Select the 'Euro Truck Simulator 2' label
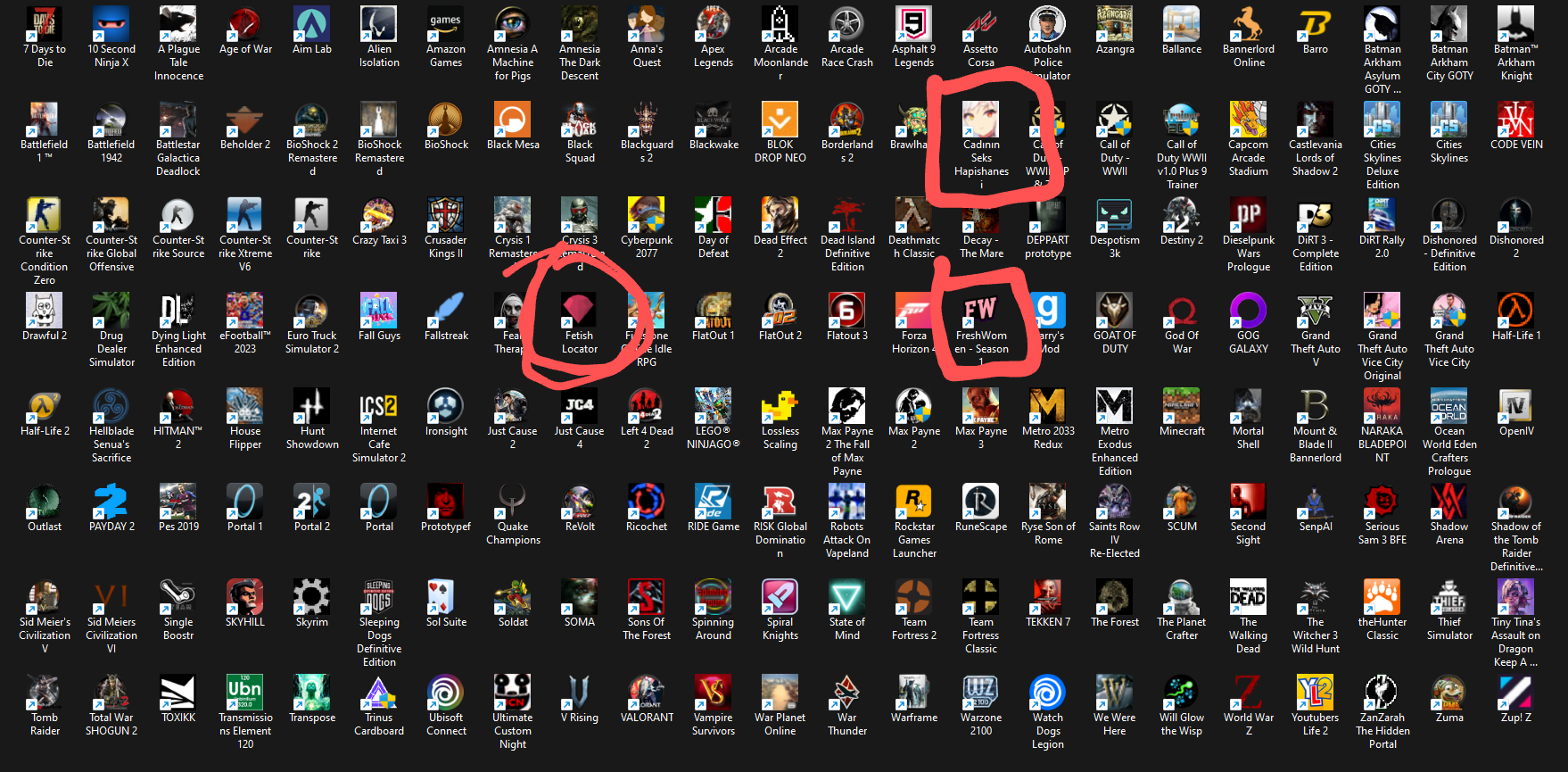This screenshot has height=772, width=1568. (312, 343)
